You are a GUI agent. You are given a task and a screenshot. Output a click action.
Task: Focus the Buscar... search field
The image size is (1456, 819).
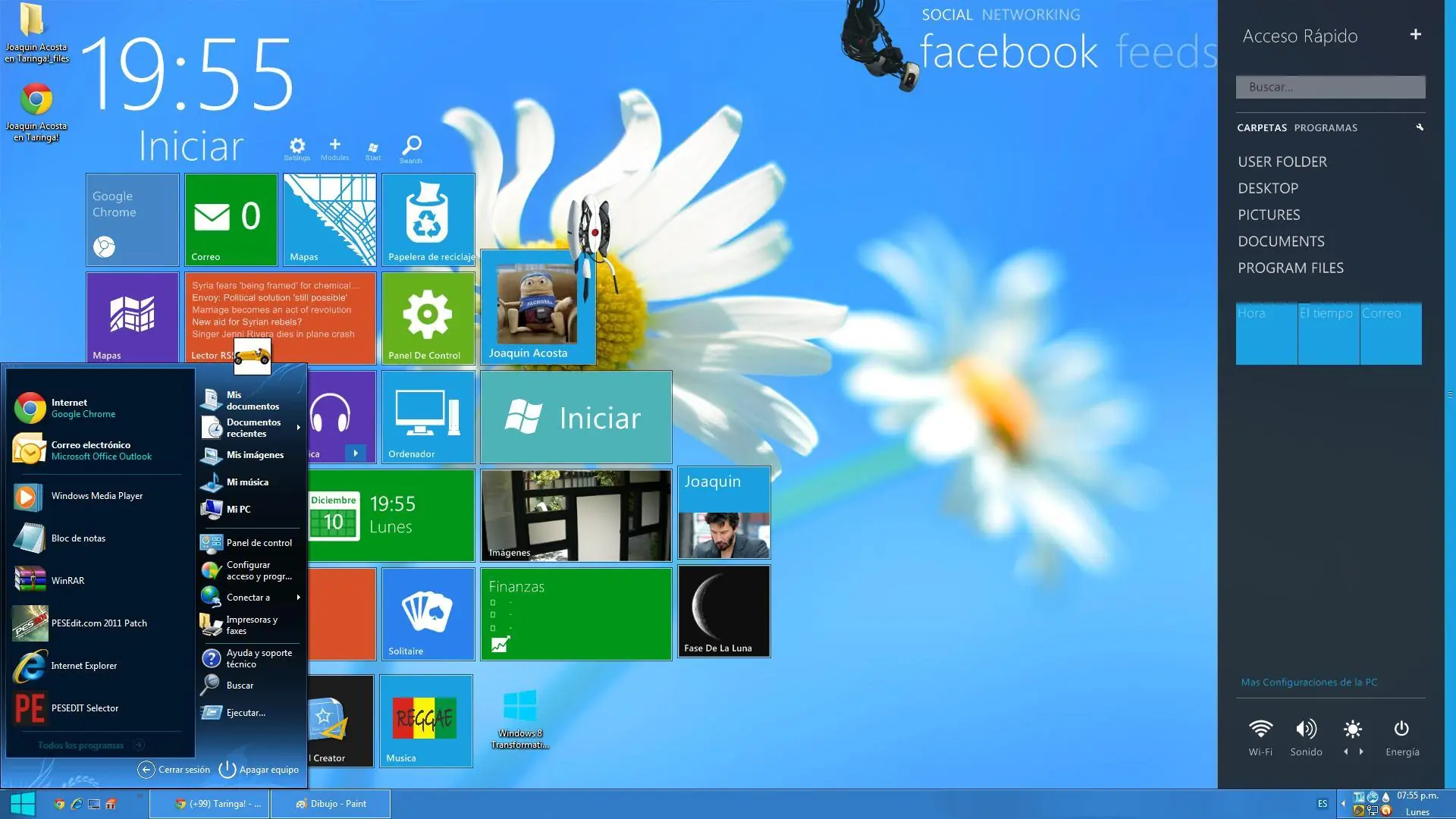click(1330, 87)
